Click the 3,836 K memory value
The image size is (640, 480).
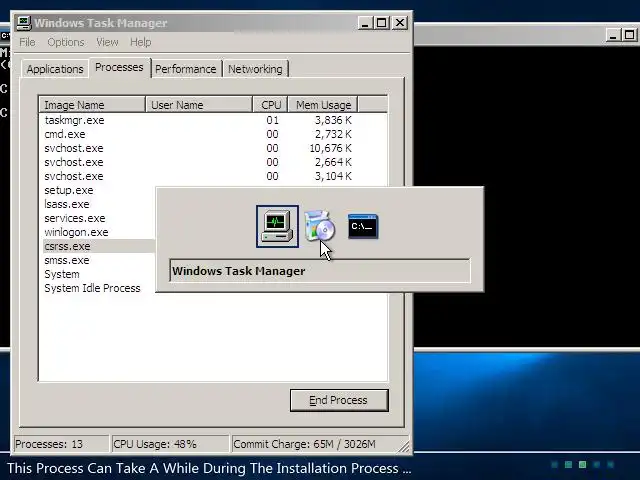tap(333, 120)
